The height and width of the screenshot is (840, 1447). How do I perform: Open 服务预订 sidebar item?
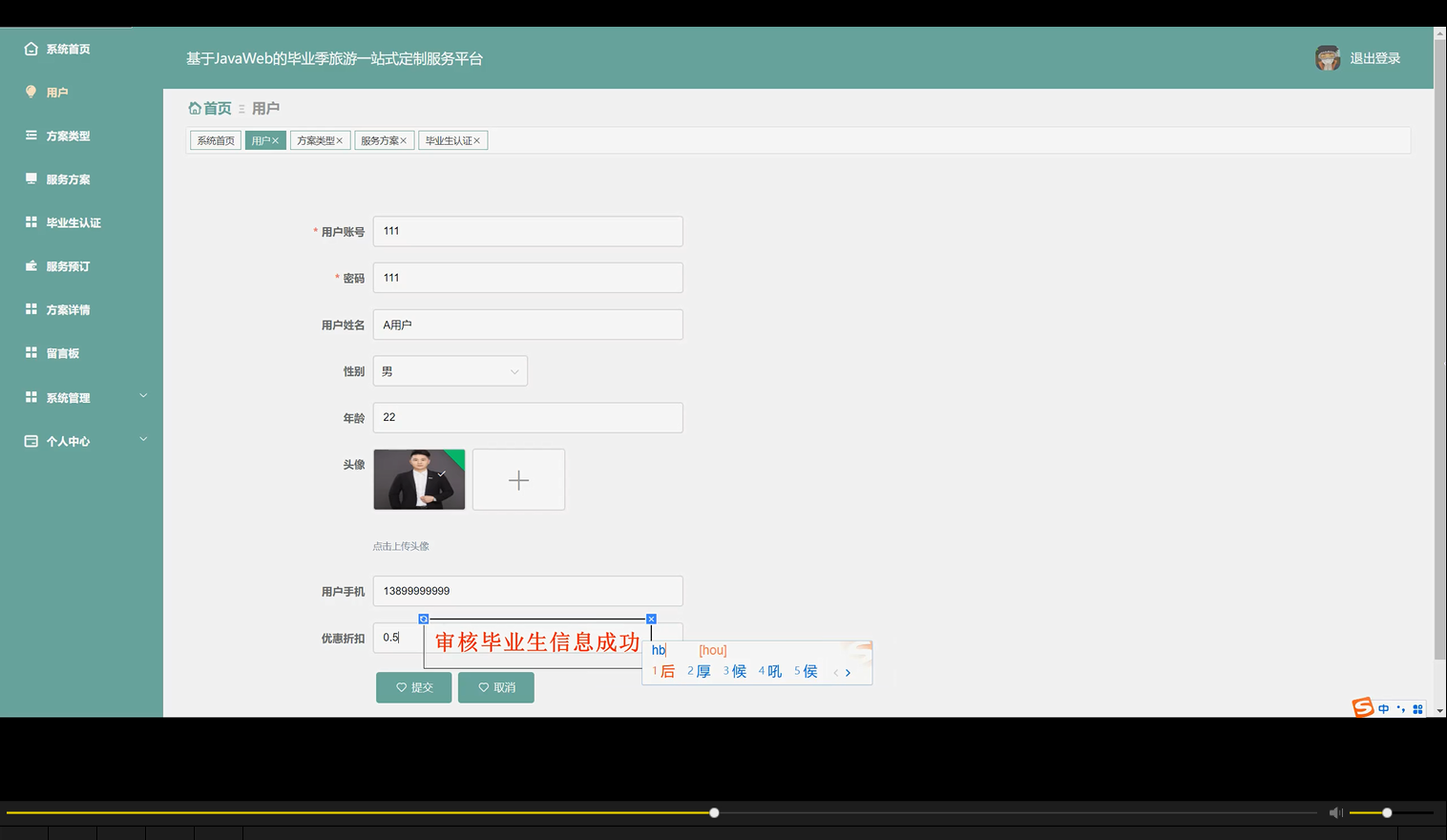(x=68, y=266)
